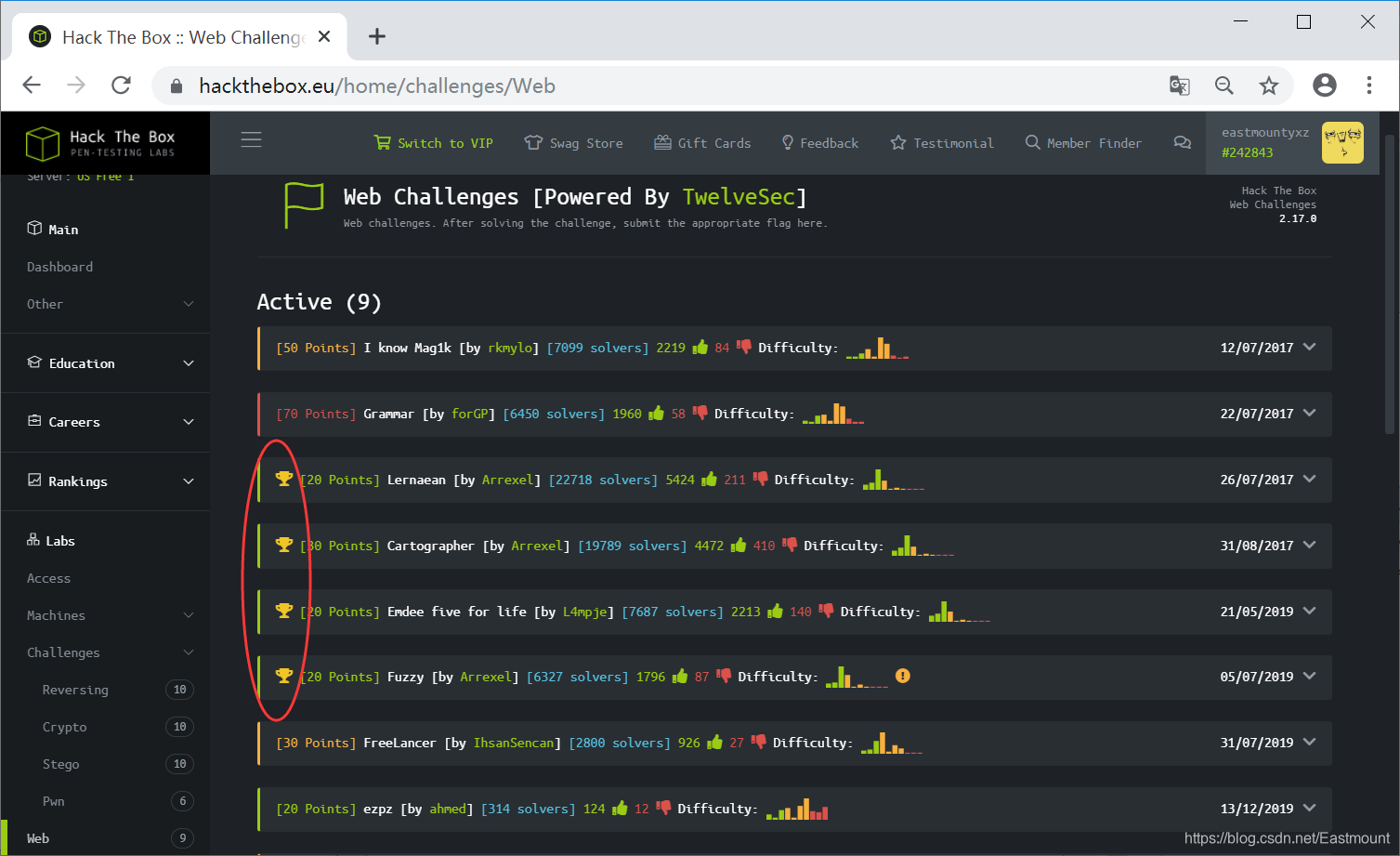Click the author link IhsanSencan
This screenshot has height=856, width=1400.
click(514, 743)
